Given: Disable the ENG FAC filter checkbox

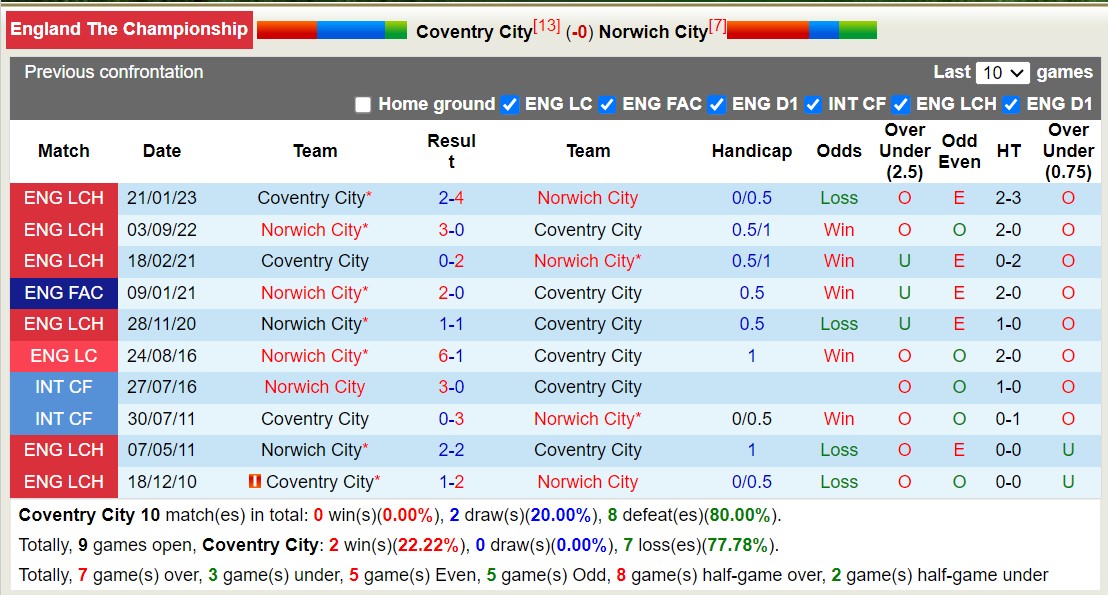Looking at the screenshot, I should click(x=607, y=104).
